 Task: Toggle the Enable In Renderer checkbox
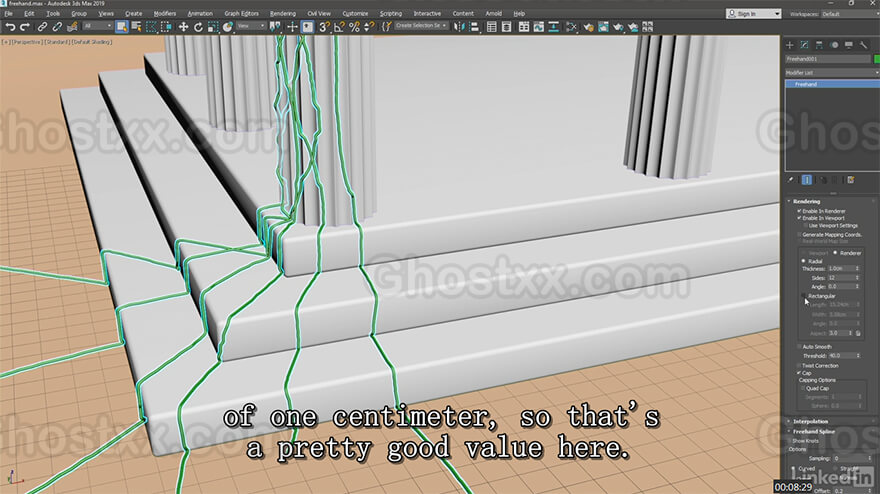(799, 211)
